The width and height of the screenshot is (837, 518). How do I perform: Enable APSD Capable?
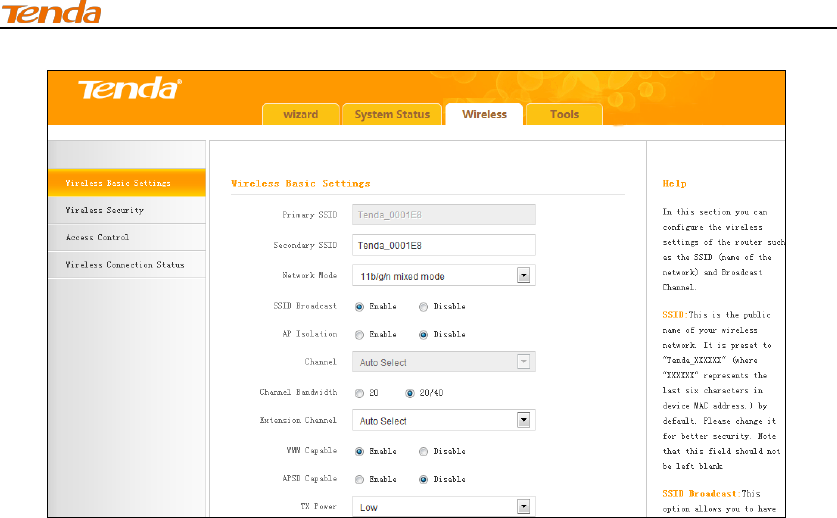(x=359, y=479)
